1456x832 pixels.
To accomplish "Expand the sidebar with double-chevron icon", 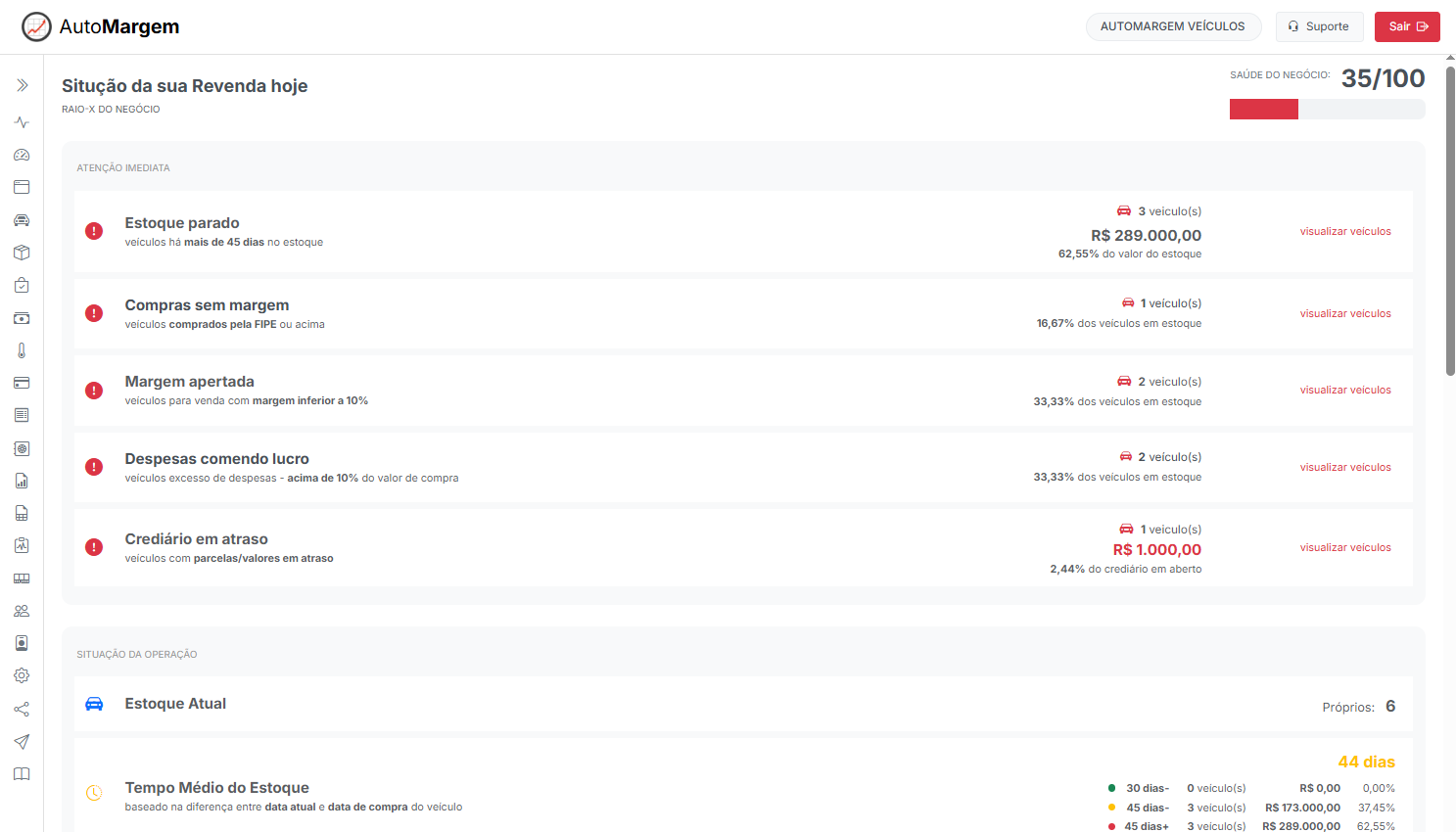I will 22,86.
